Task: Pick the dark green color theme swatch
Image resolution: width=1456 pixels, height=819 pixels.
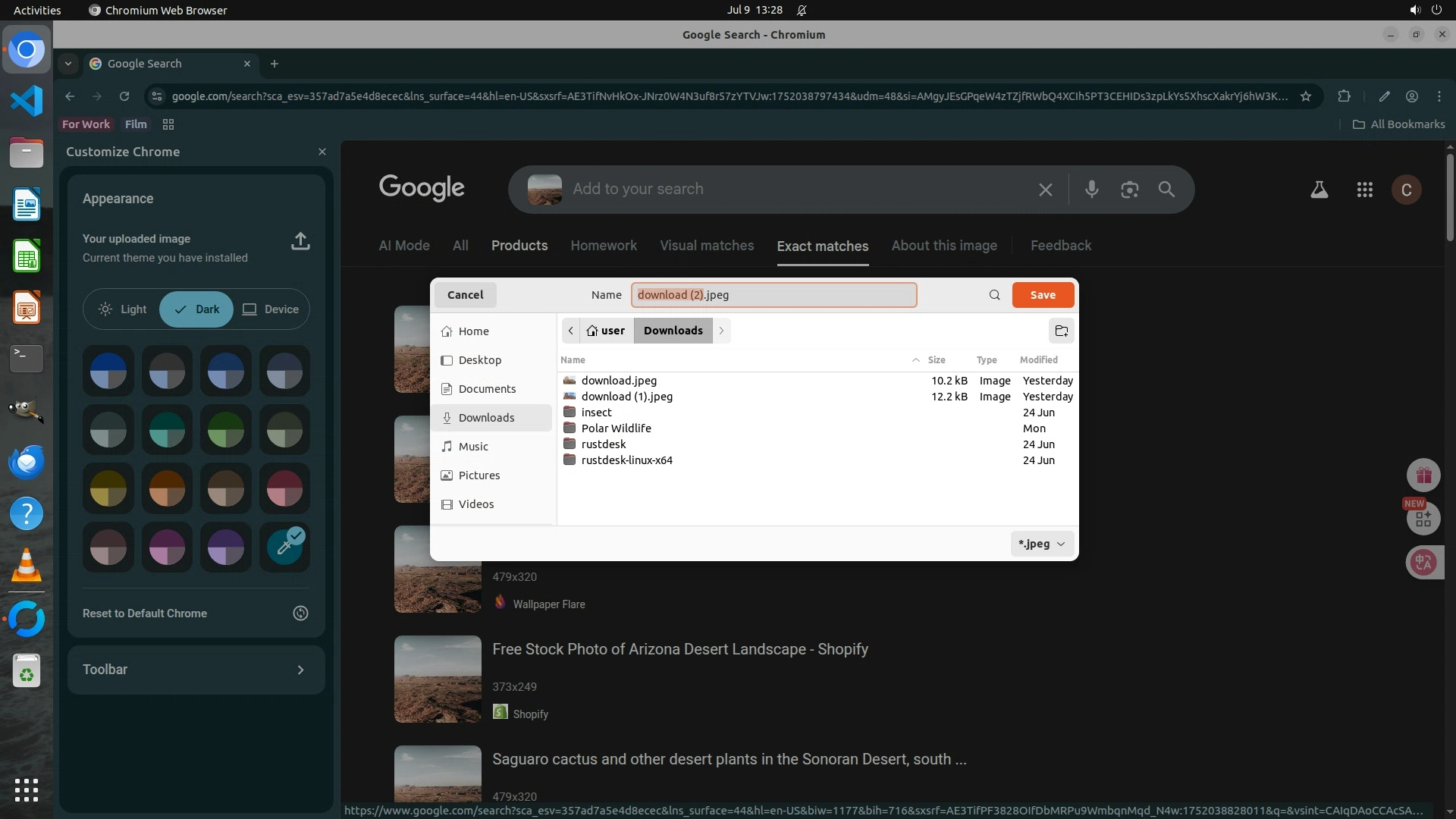Action: pyautogui.click(x=225, y=430)
